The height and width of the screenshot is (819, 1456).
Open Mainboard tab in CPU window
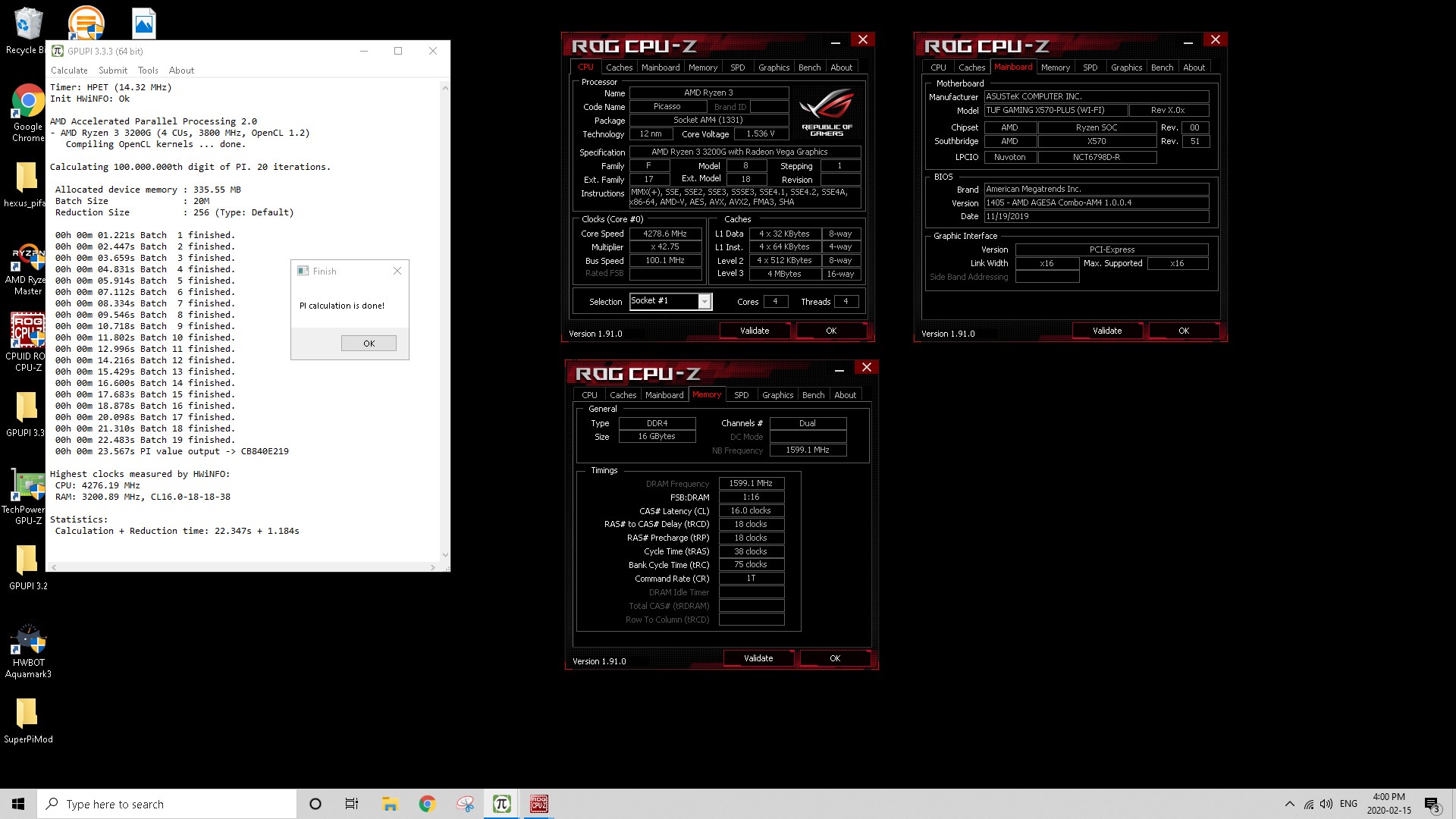(x=661, y=67)
